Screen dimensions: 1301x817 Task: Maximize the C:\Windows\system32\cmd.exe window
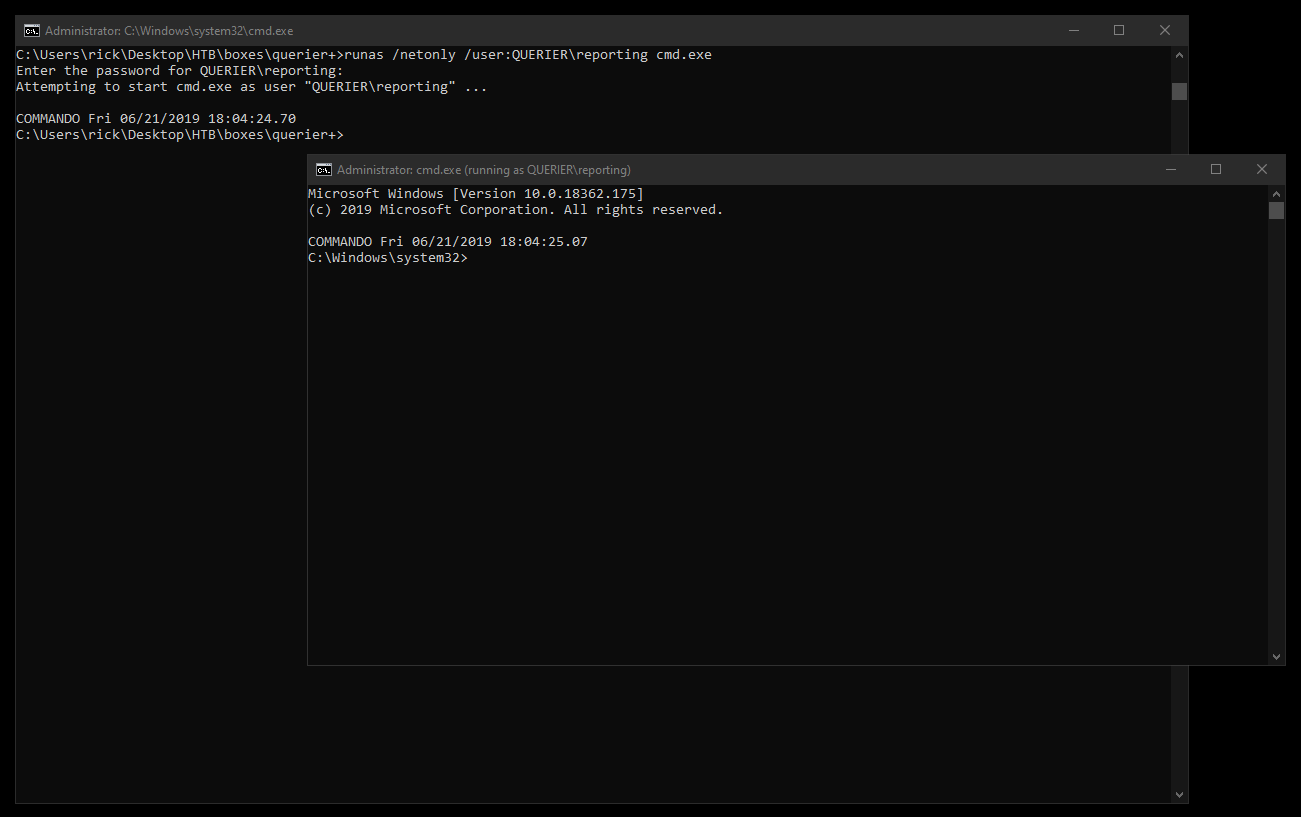tap(1119, 30)
